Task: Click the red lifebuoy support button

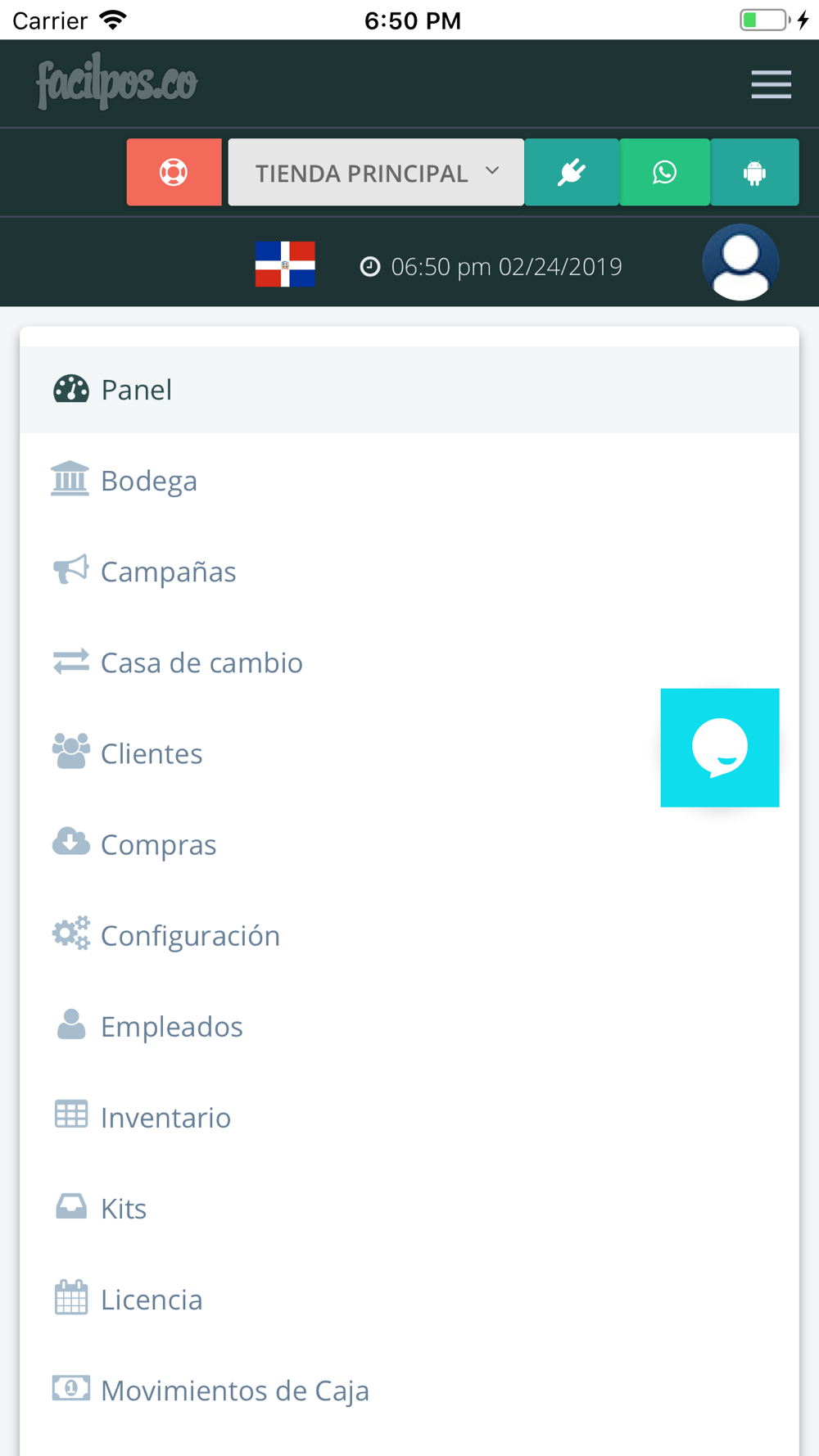Action: click(x=174, y=172)
